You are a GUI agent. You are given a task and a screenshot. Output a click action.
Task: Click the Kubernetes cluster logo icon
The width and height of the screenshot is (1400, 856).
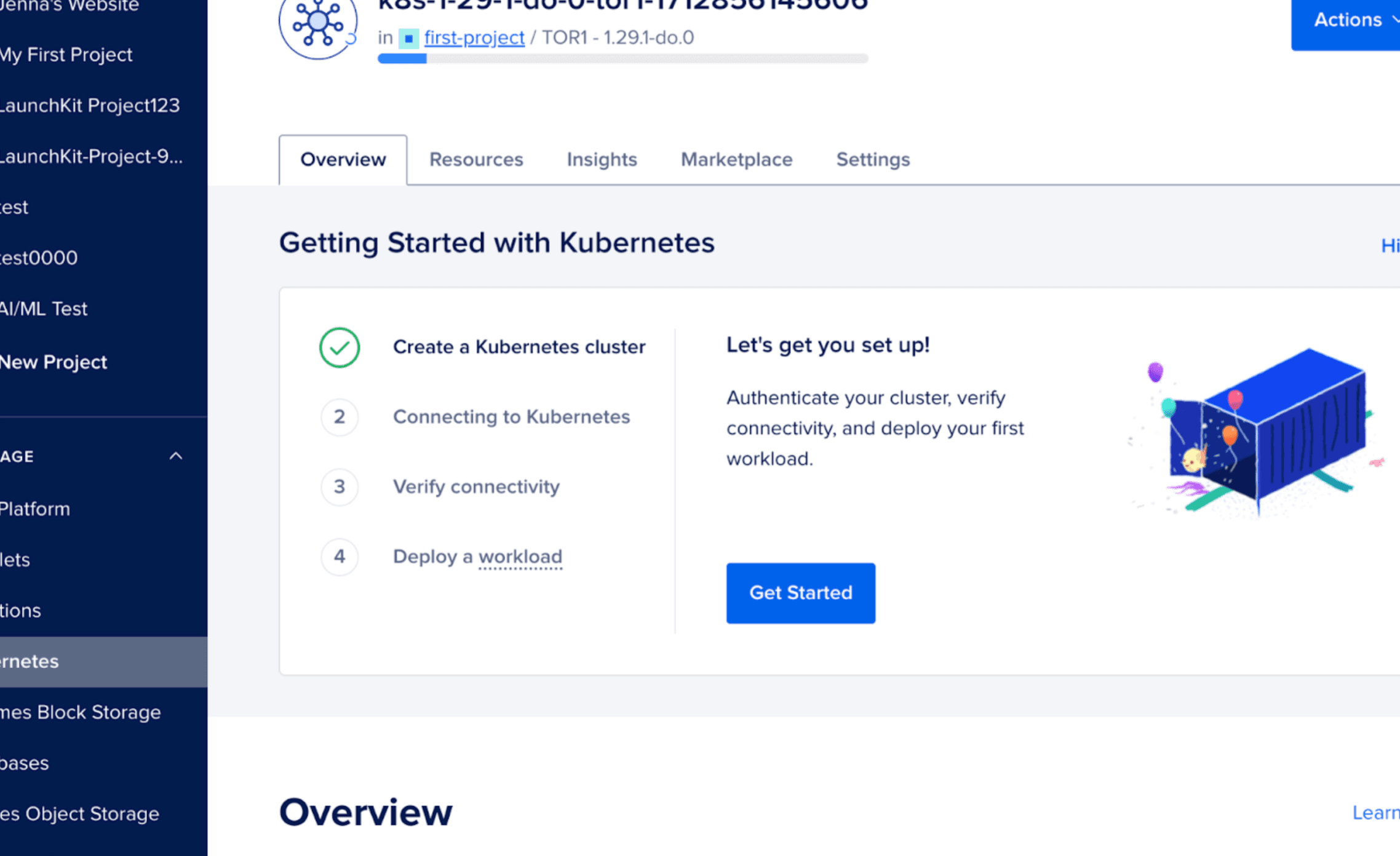pyautogui.click(x=317, y=25)
